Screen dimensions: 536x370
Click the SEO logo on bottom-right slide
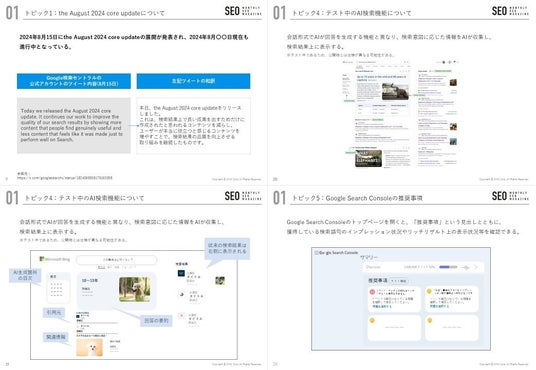(510, 196)
